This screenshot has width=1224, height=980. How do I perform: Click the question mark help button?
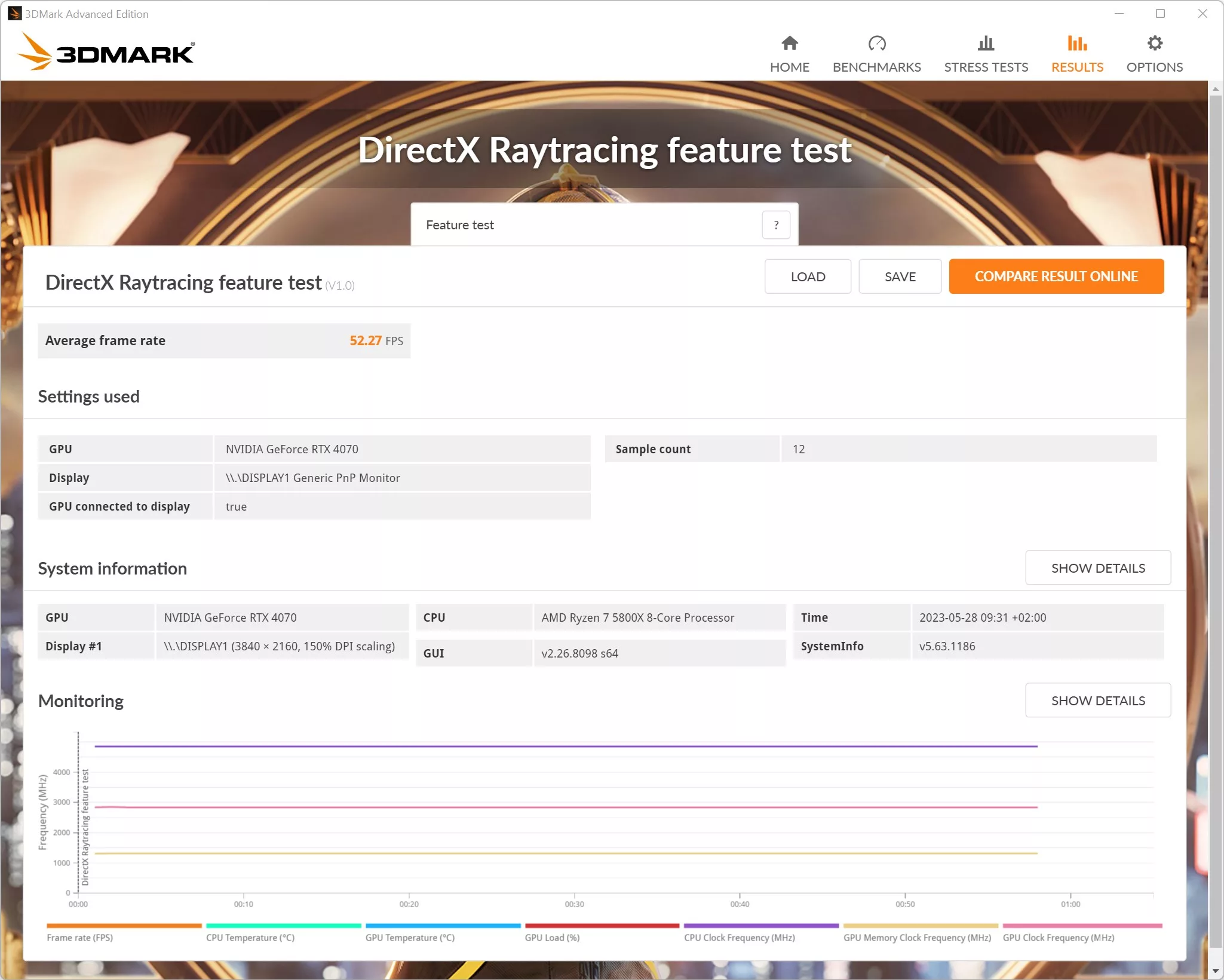point(775,225)
